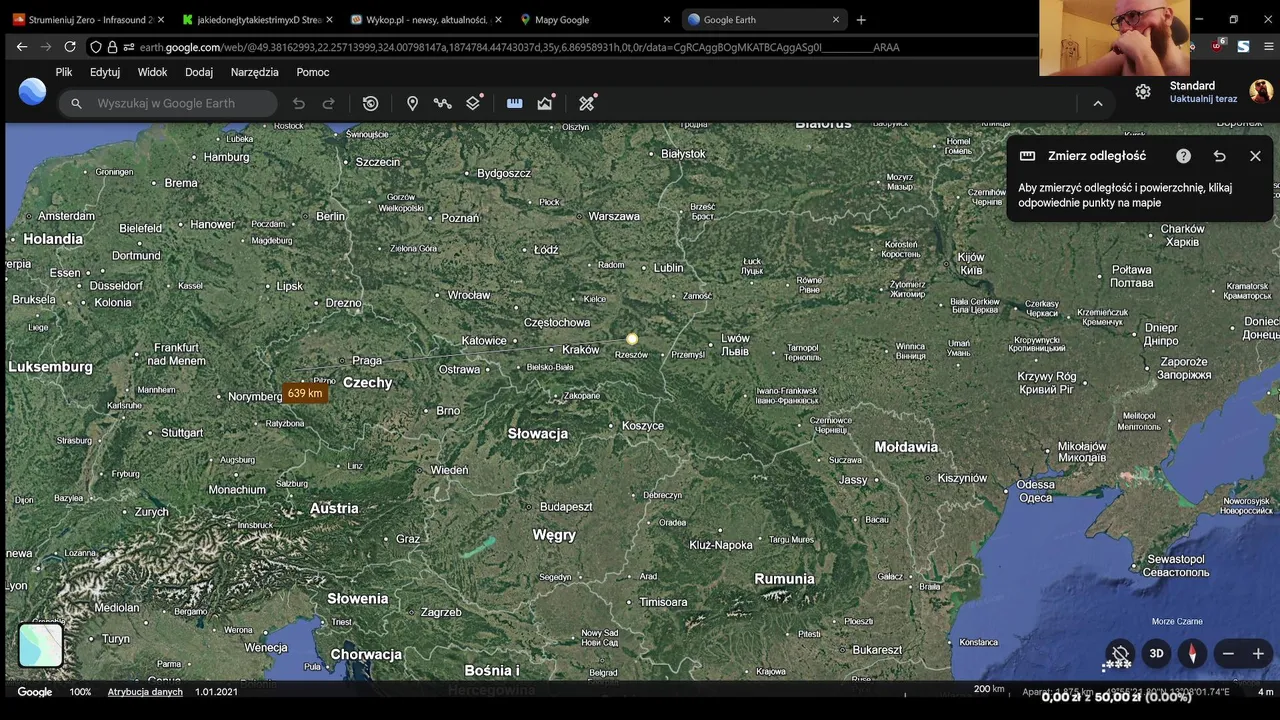Zoom out with the minus button
1280x720 pixels.
1228,654
